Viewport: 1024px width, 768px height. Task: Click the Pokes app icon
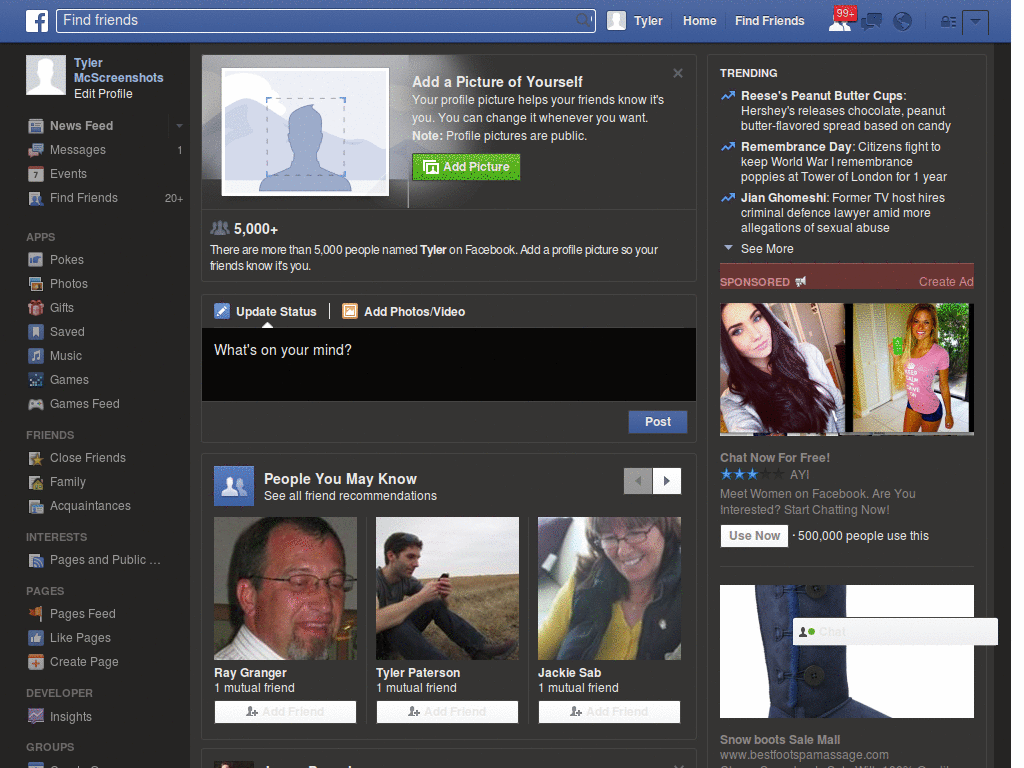36,260
